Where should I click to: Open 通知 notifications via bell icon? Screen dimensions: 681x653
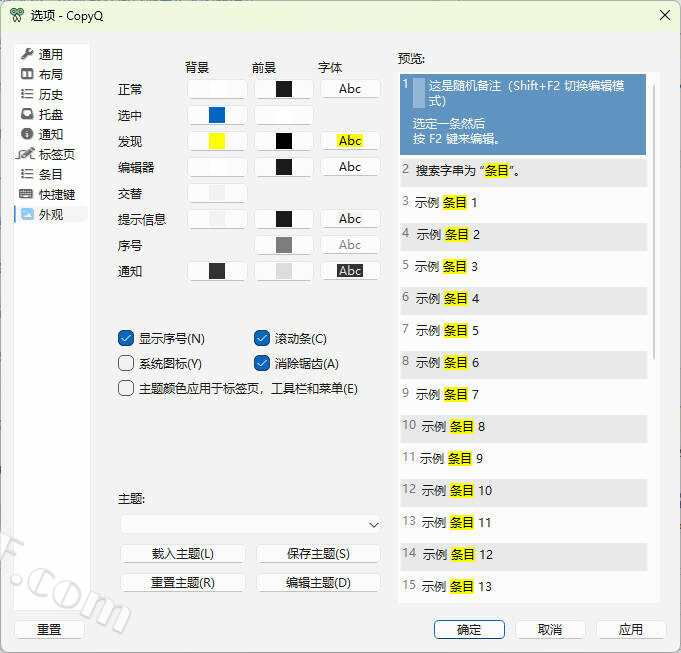tap(27, 134)
